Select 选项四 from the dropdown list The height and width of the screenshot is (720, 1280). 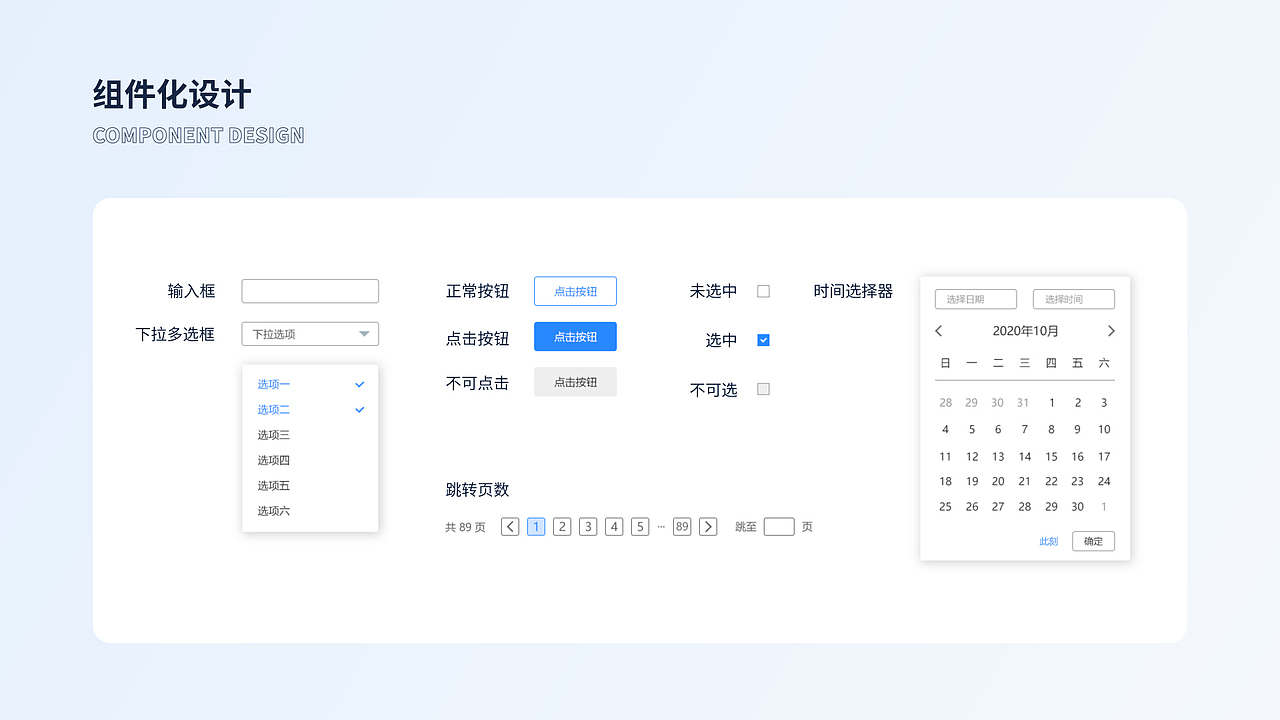(273, 460)
